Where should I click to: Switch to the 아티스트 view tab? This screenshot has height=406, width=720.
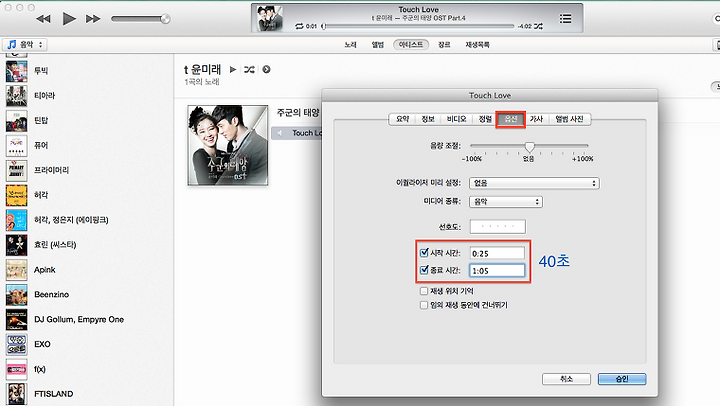[411, 45]
